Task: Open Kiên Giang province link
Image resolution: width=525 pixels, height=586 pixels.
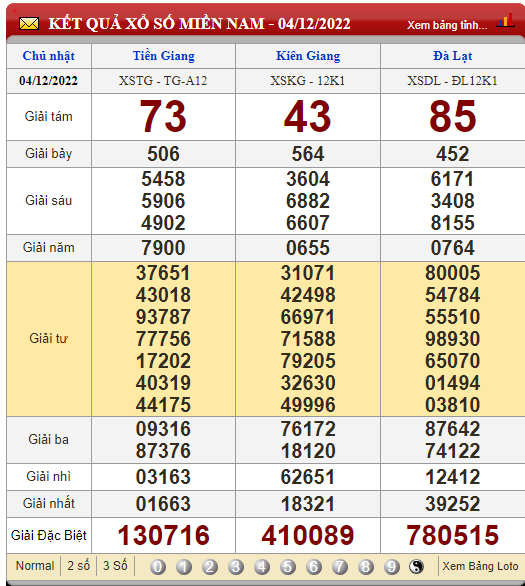Action: point(308,56)
